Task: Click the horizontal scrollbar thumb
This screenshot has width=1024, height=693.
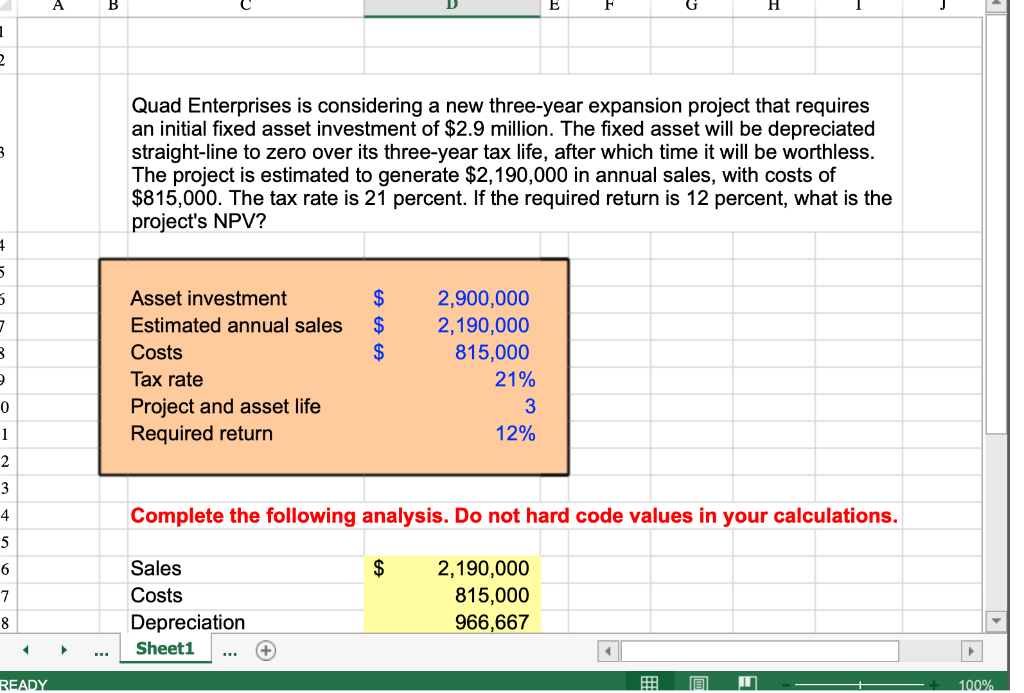Action: (x=760, y=651)
